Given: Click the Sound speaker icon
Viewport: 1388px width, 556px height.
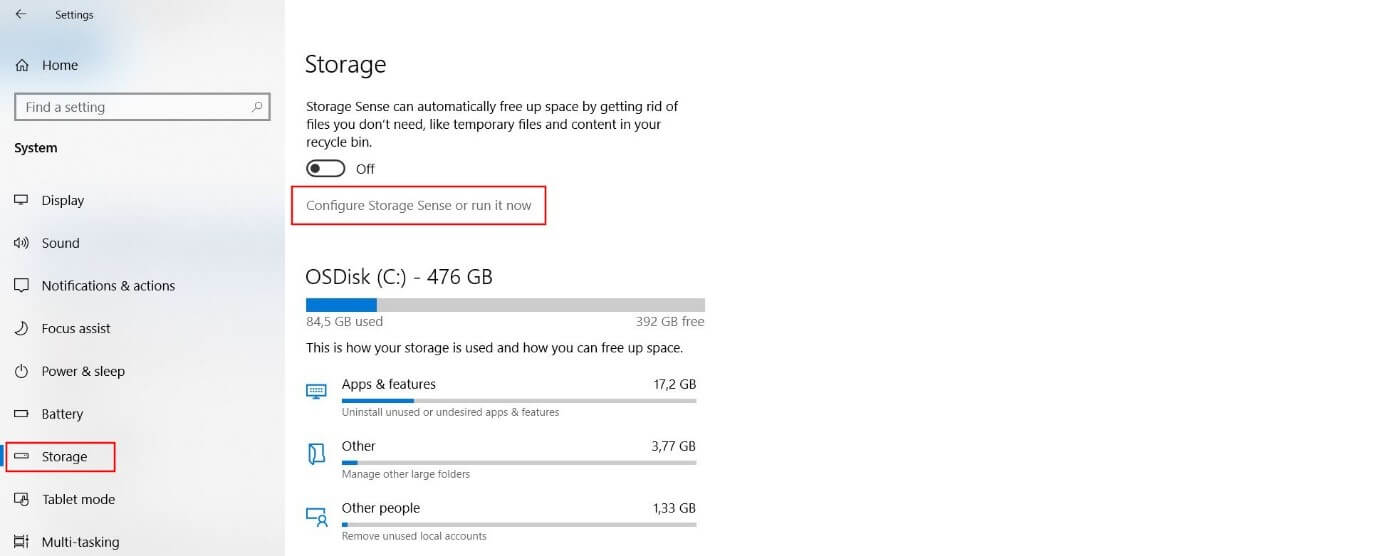Looking at the screenshot, I should click(21, 243).
